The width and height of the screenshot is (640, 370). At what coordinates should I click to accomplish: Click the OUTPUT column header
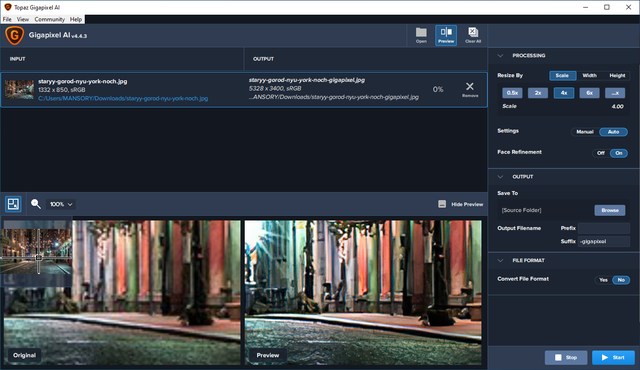263,59
